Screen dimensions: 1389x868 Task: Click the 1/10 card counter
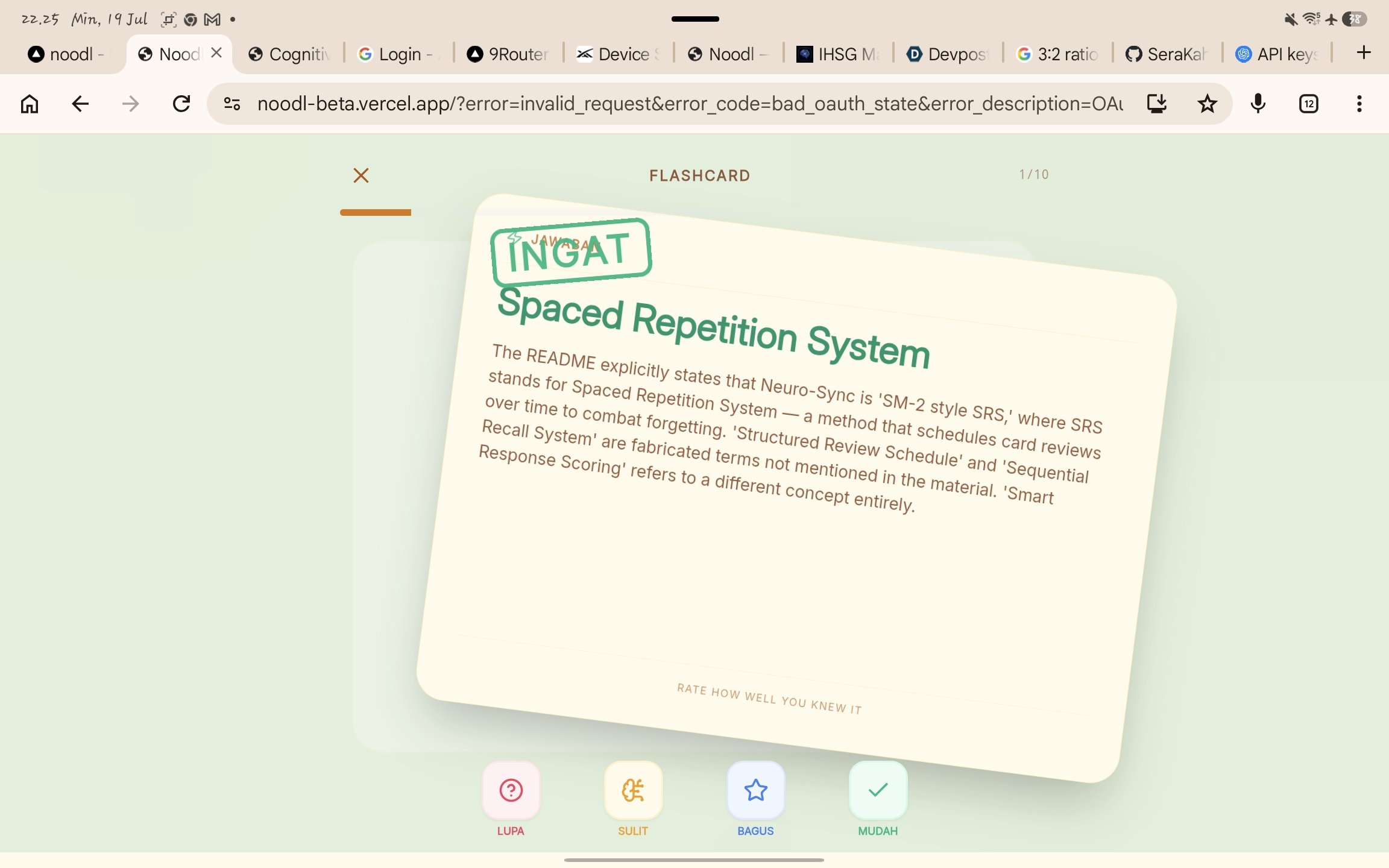1034,175
